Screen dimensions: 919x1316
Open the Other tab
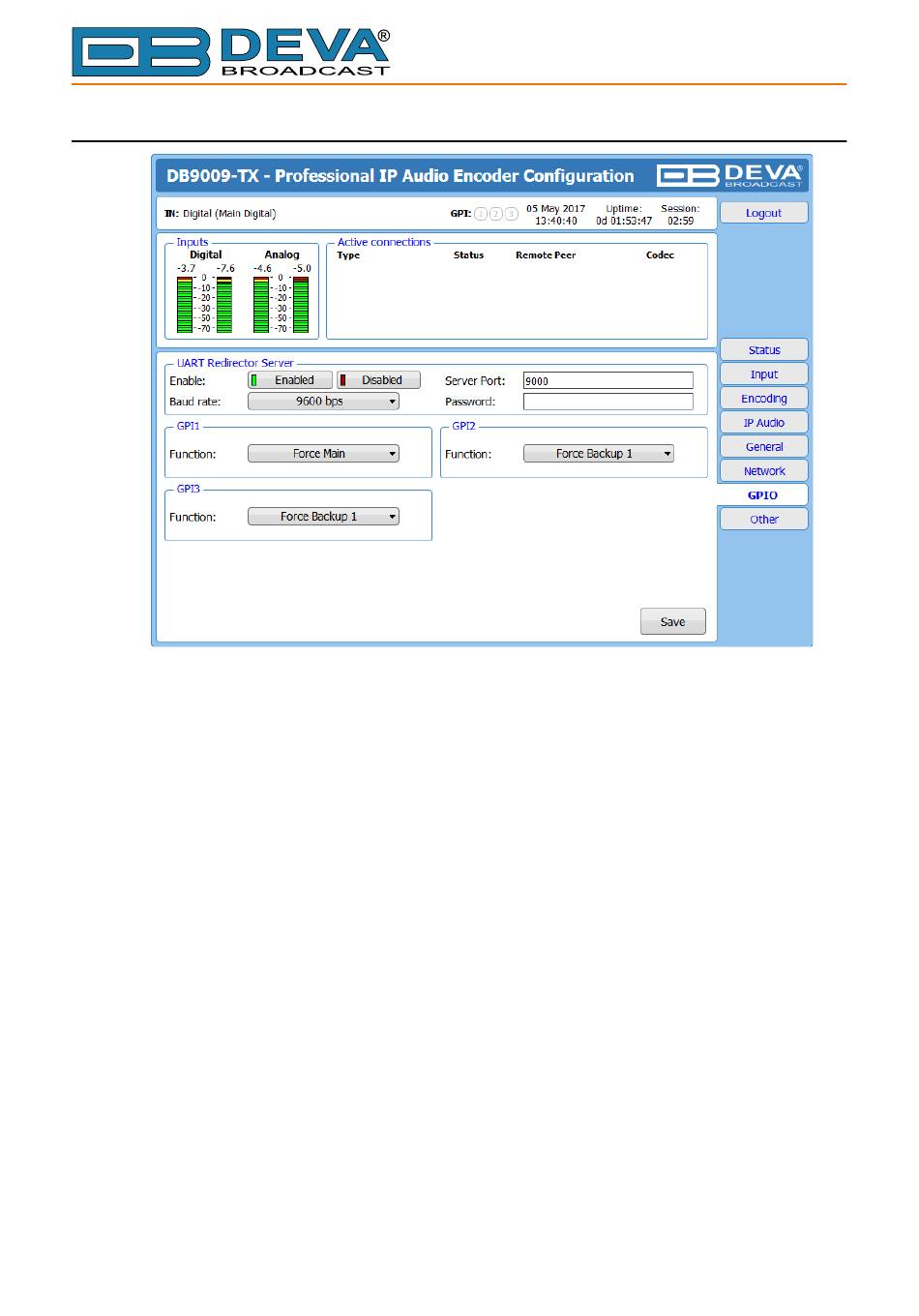click(764, 520)
